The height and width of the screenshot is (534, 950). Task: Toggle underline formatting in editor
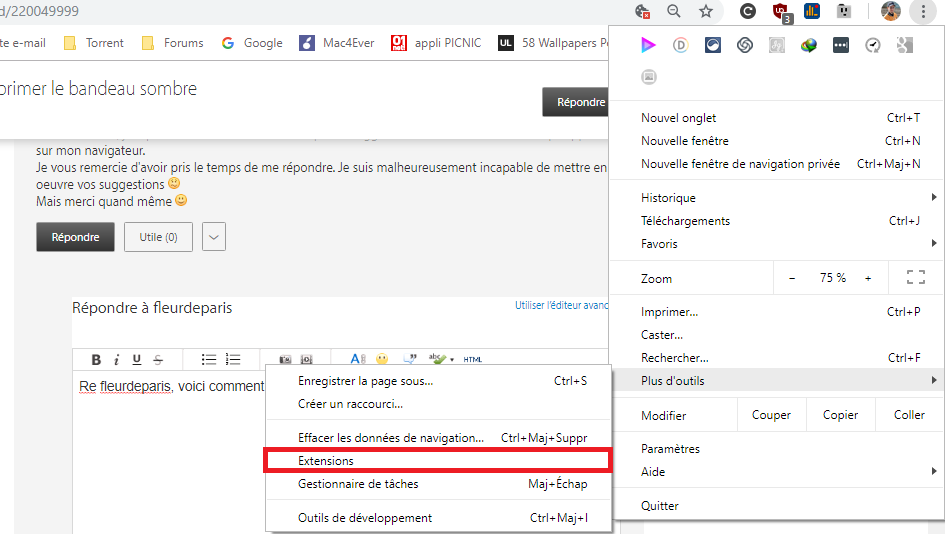(137, 360)
